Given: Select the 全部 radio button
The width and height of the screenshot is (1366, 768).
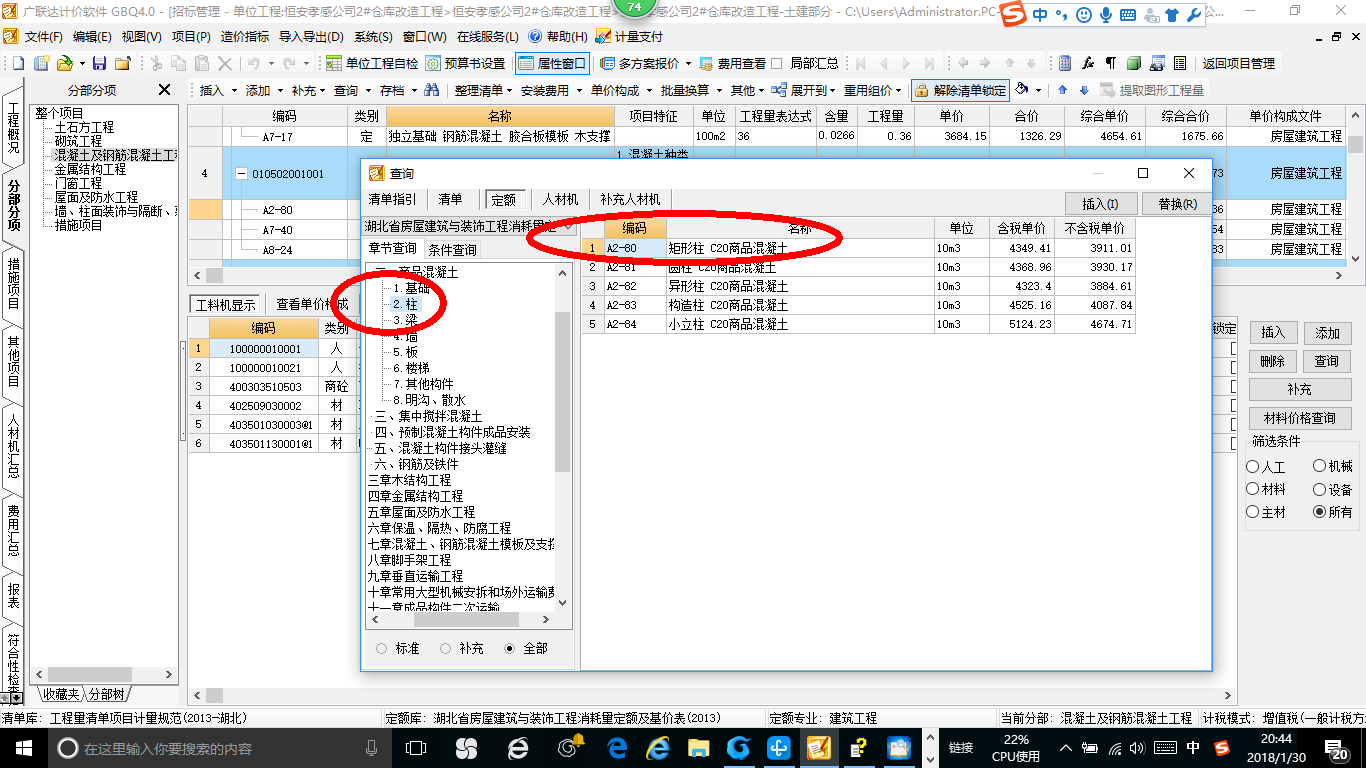Looking at the screenshot, I should point(510,648).
